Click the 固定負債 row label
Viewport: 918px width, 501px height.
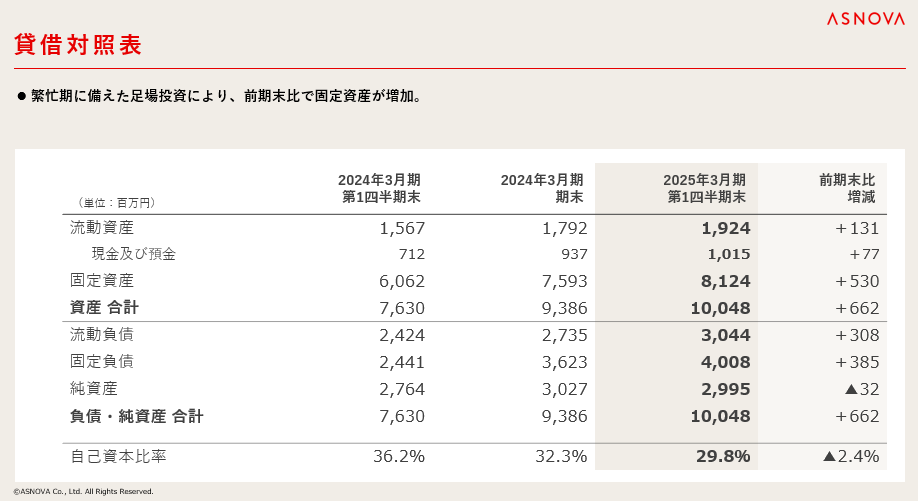(102, 362)
